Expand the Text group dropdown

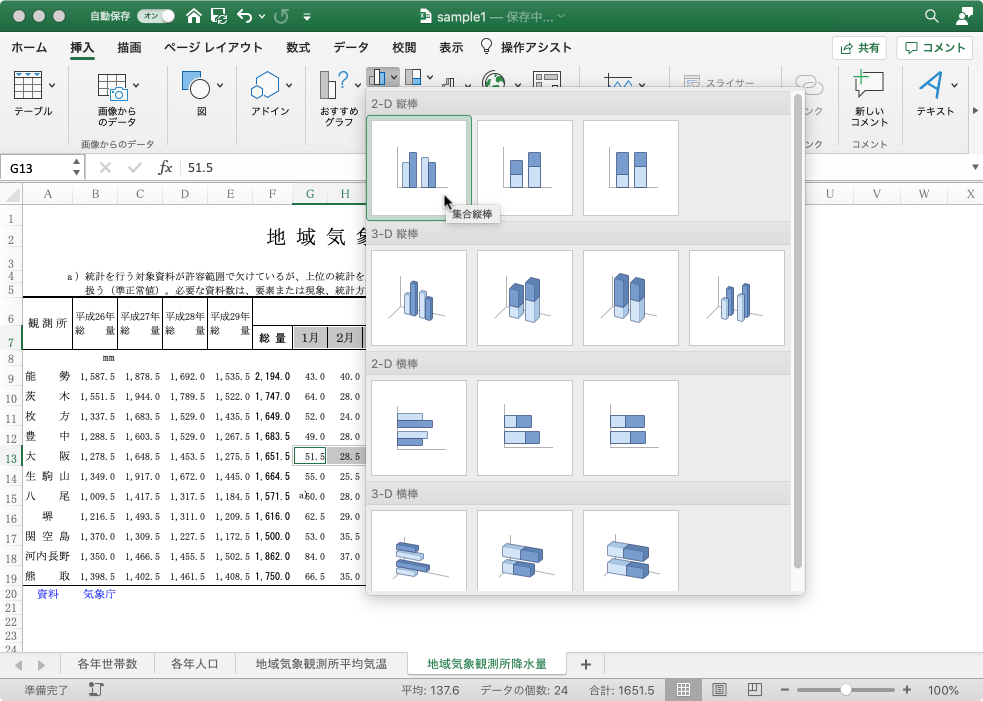pyautogui.click(x=954, y=85)
